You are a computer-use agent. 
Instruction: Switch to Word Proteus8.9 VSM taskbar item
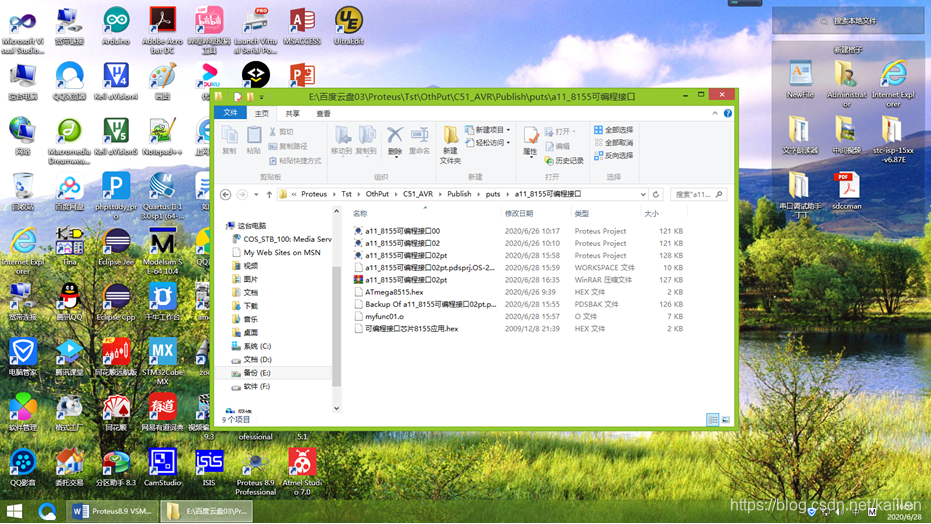coord(113,511)
